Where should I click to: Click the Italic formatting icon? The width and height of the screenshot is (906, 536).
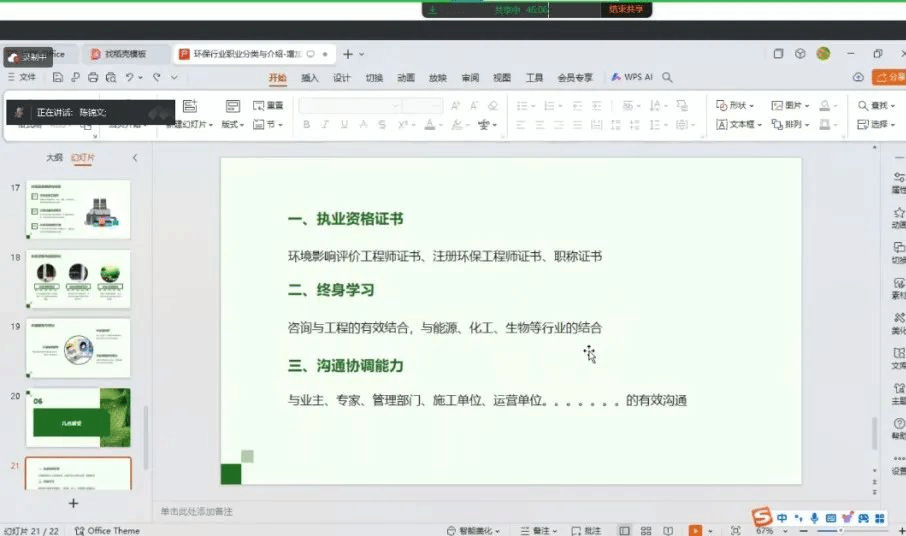point(325,125)
